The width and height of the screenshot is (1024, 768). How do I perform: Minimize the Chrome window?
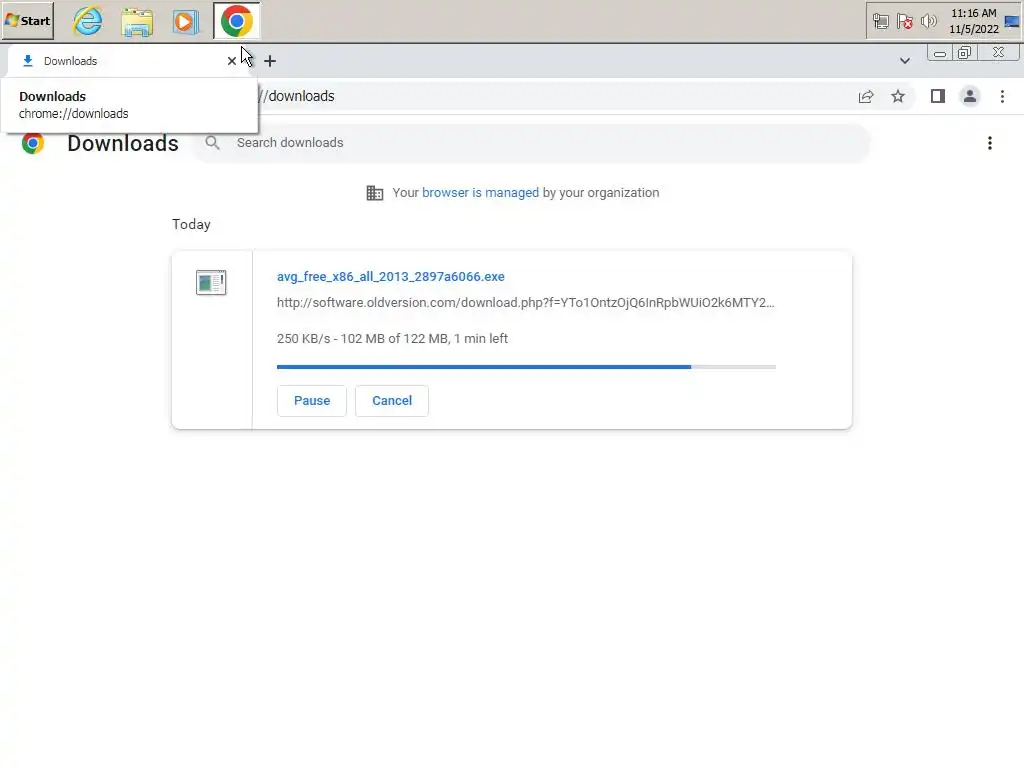(x=940, y=53)
